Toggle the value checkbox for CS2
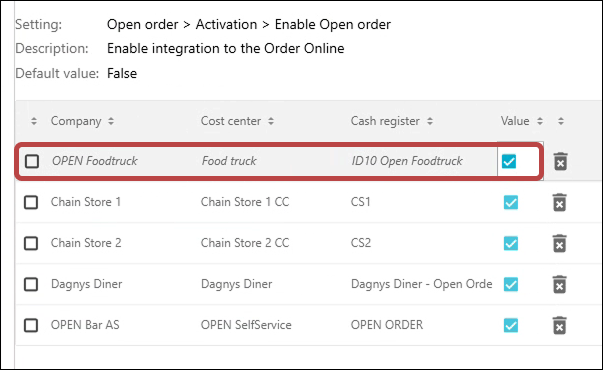 (511, 243)
